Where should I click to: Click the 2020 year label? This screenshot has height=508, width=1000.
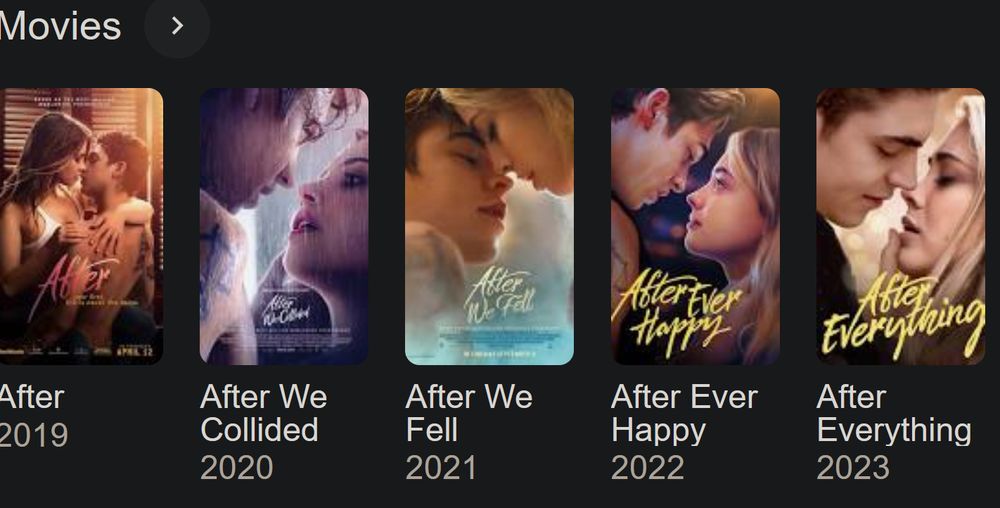(237, 468)
